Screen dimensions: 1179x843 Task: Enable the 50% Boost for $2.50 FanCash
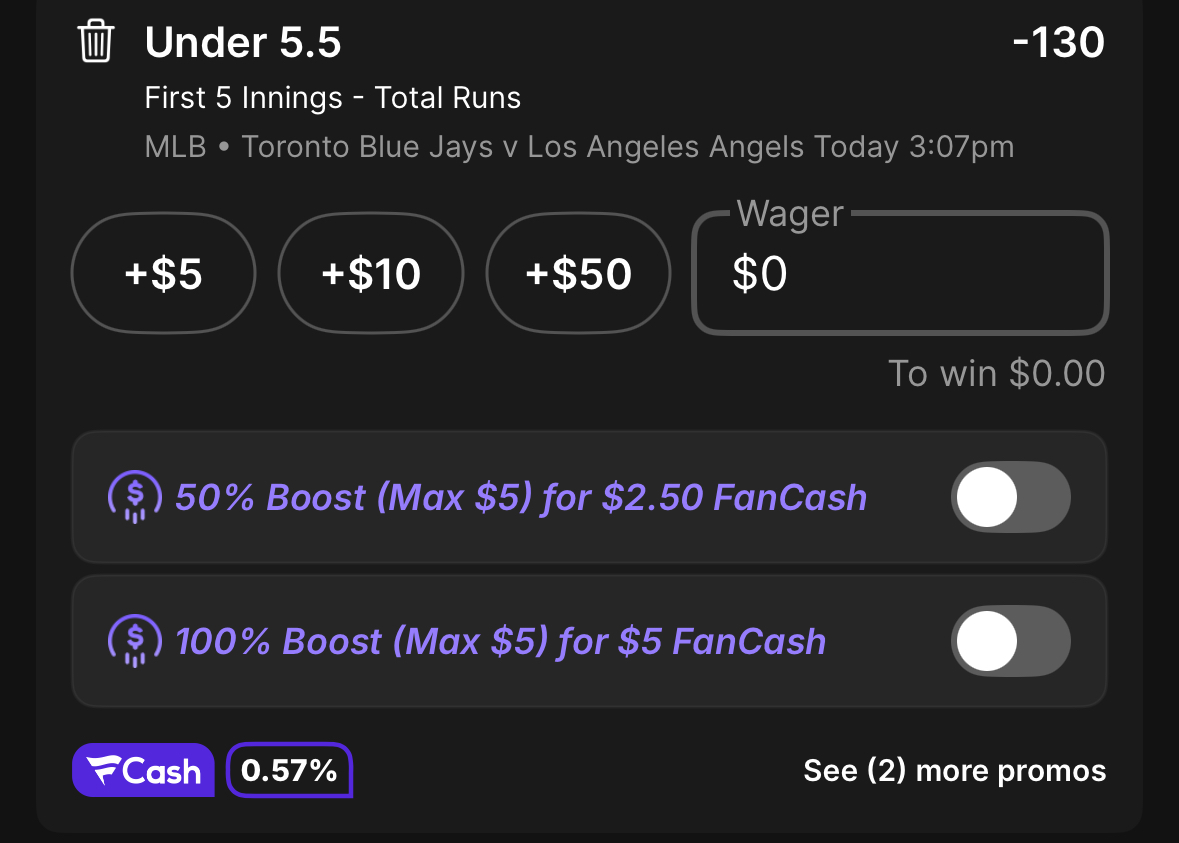pyautogui.click(x=1011, y=497)
